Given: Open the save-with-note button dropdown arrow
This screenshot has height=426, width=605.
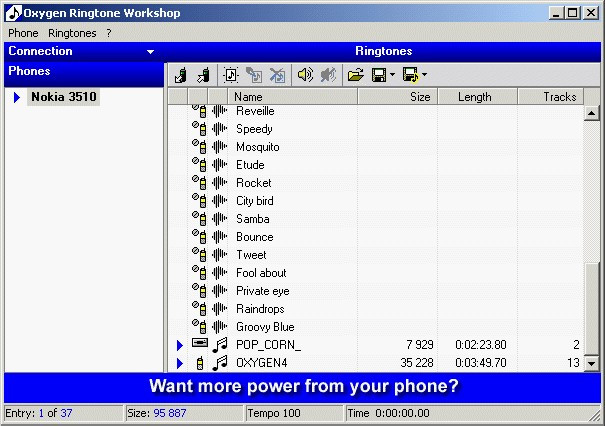Looking at the screenshot, I should 424,74.
